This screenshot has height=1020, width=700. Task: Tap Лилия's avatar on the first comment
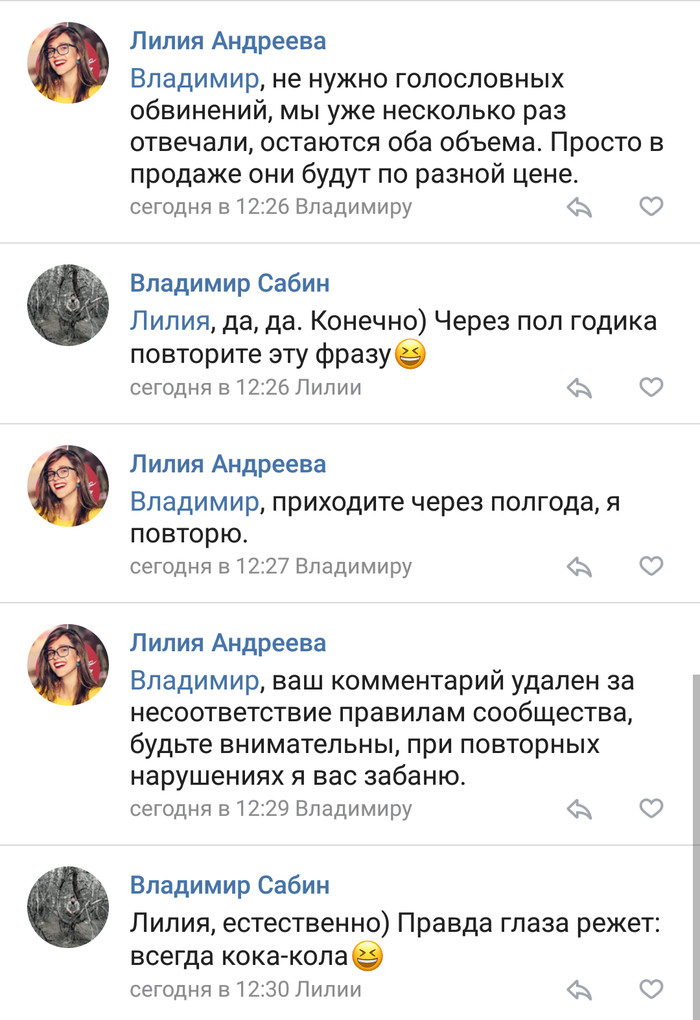point(68,63)
